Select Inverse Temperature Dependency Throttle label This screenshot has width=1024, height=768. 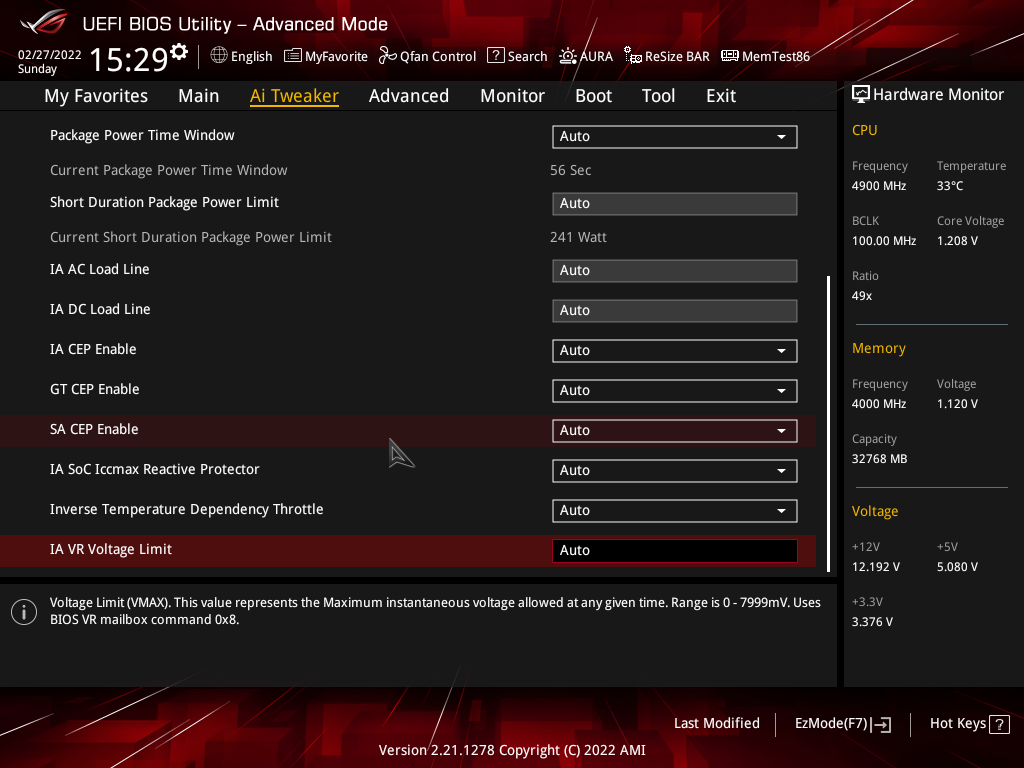point(187,509)
